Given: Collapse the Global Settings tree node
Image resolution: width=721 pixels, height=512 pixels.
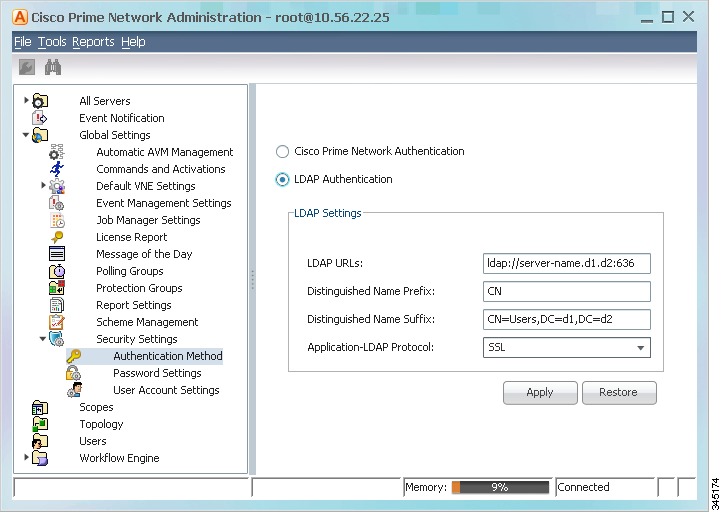Looking at the screenshot, I should coord(26,135).
